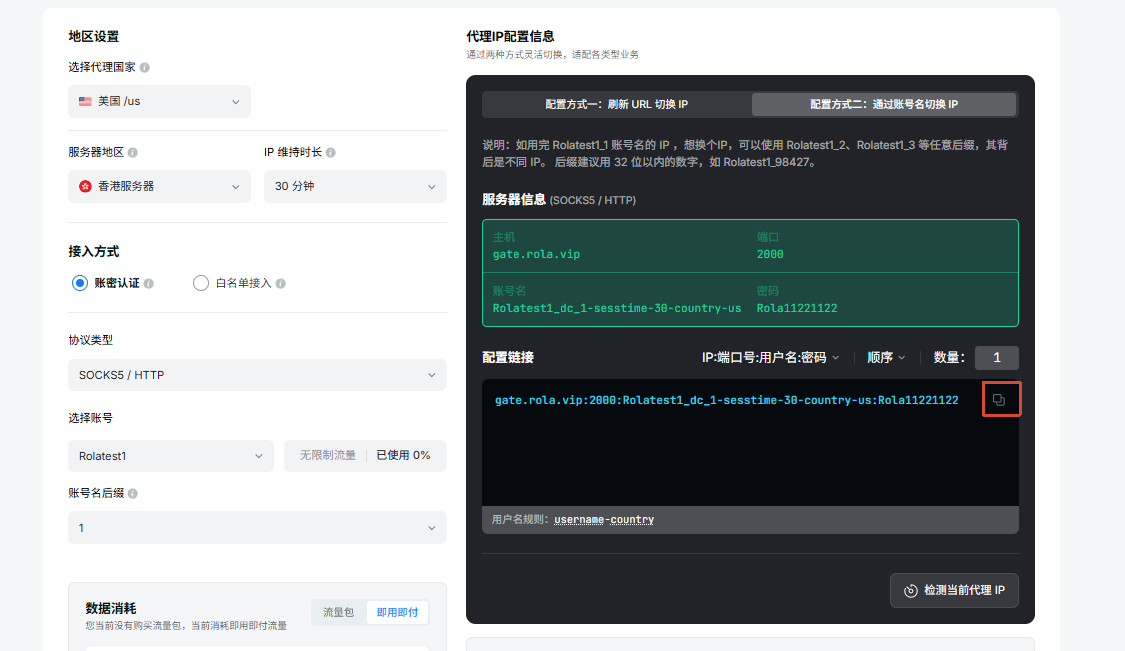Click the generated config link text line
This screenshot has width=1125, height=651.
727,400
